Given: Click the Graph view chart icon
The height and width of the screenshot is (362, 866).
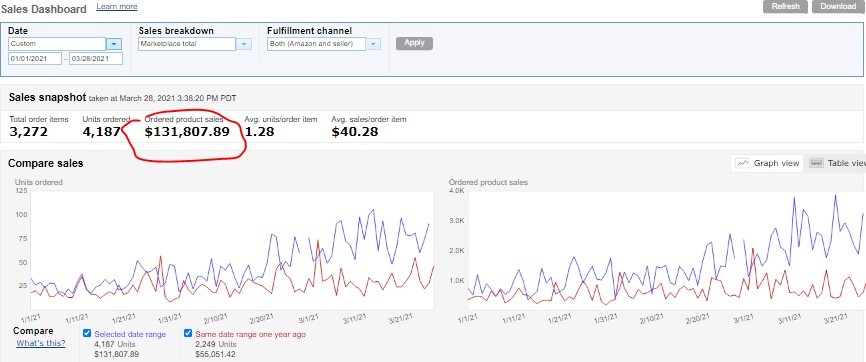Looking at the screenshot, I should click(x=743, y=163).
